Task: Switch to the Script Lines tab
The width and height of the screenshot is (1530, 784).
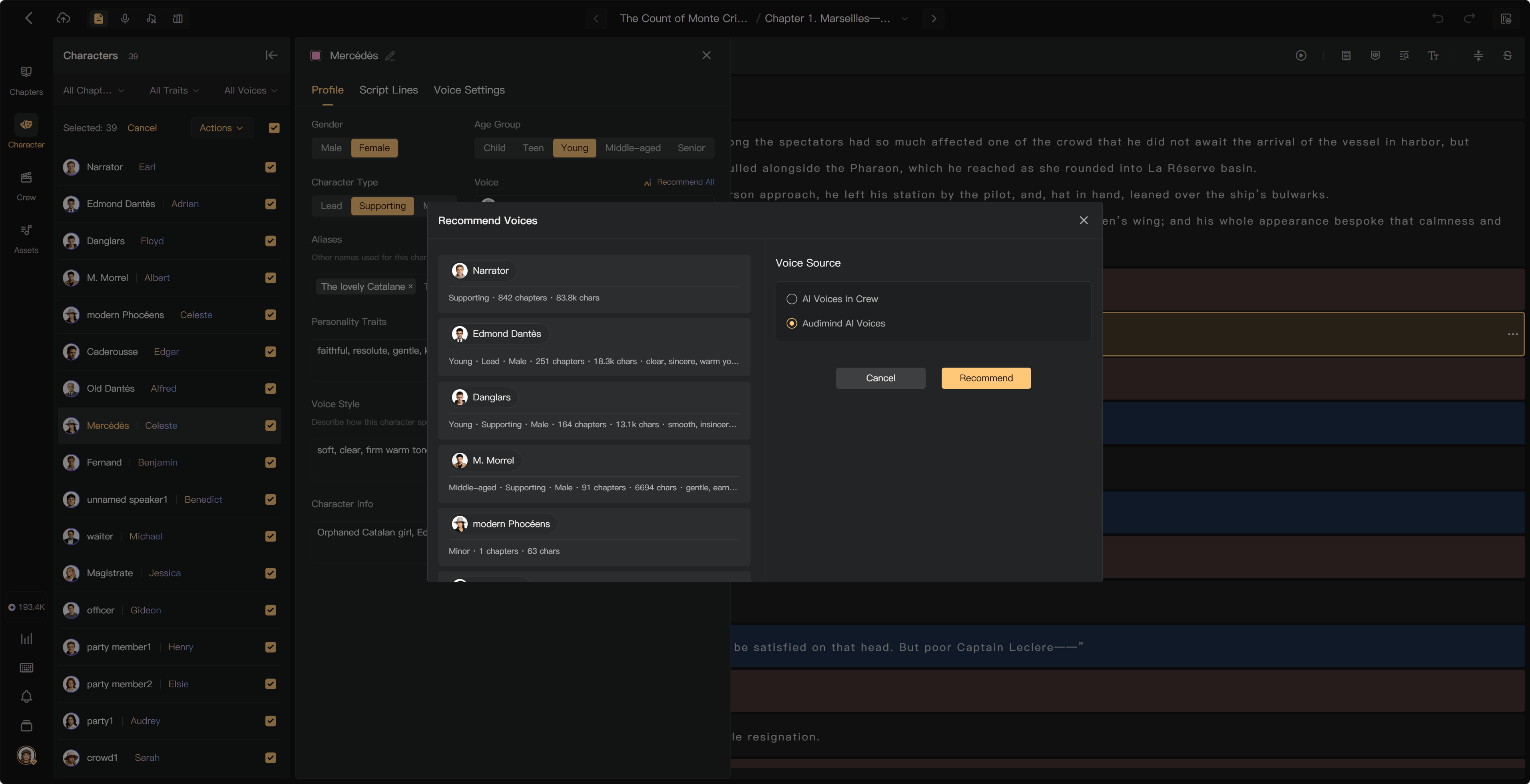Action: 388,90
